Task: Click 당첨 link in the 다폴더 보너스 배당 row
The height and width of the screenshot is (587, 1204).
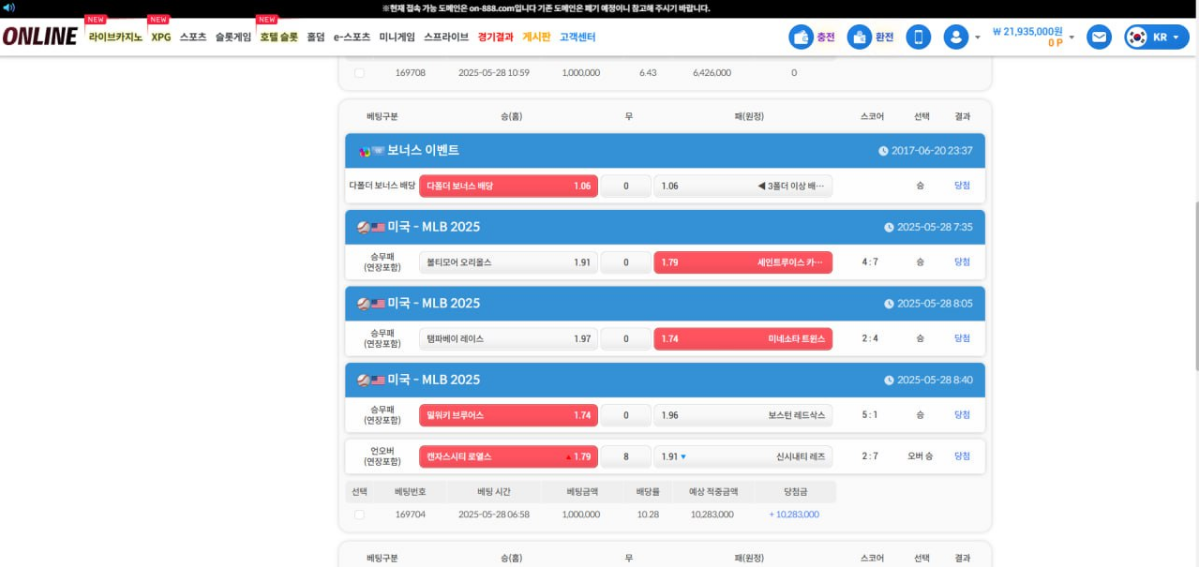Action: pos(962,186)
